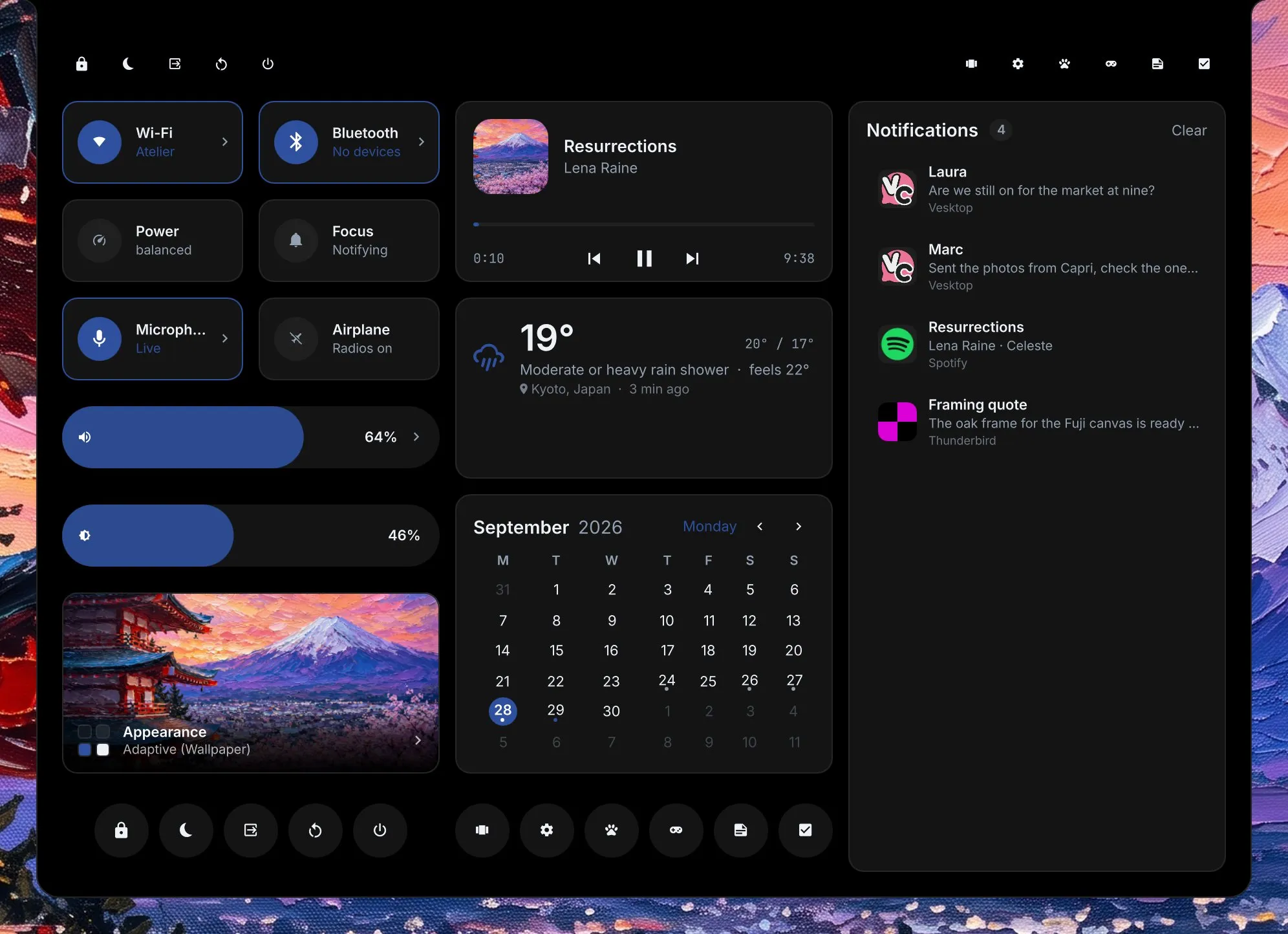The image size is (1288, 934).
Task: Click the power icon in the top bar
Action: tap(268, 64)
